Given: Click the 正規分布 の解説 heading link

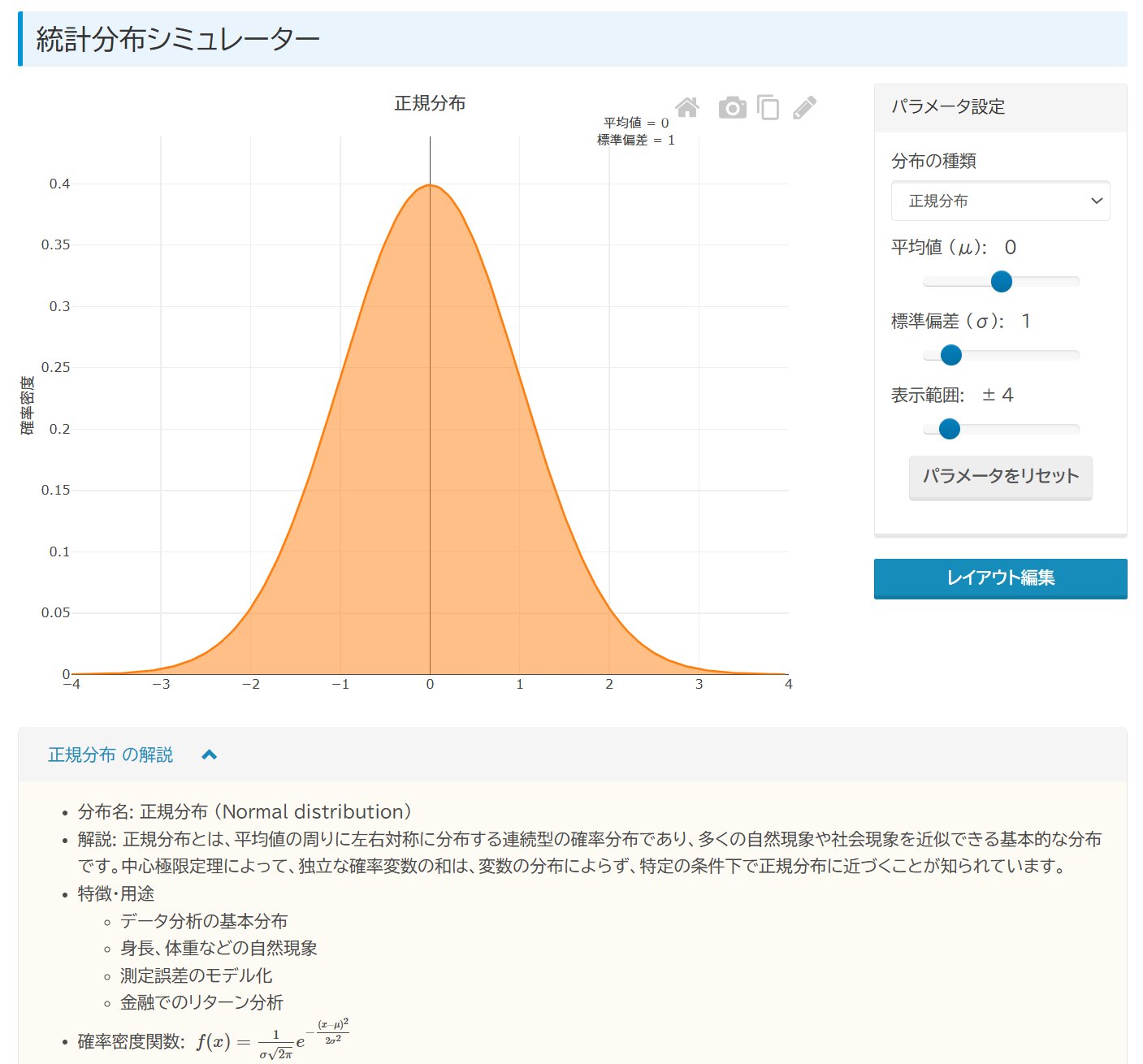Looking at the screenshot, I should tap(110, 755).
